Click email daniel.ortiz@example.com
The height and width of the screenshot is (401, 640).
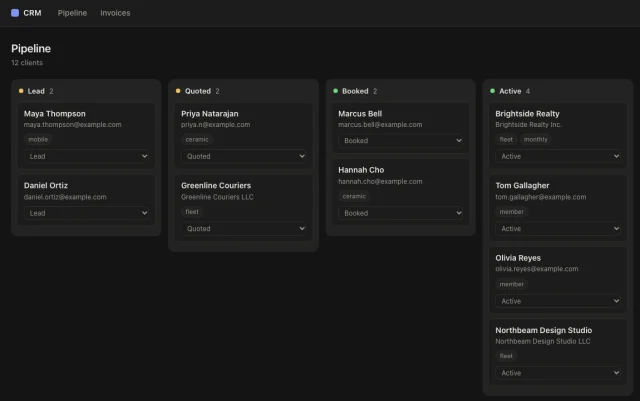click(x=65, y=197)
